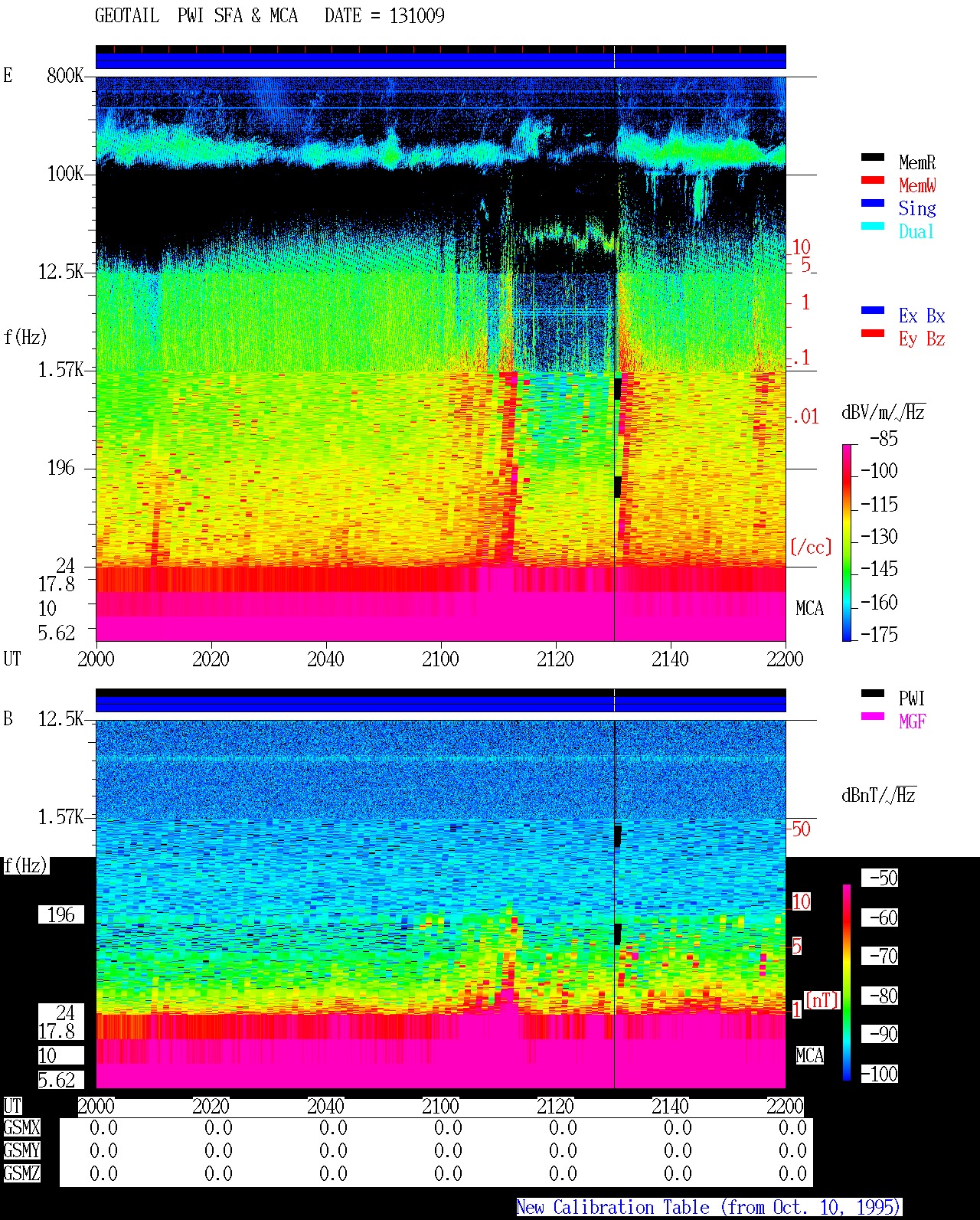Click the black MemR legend swatch
Viewport: 980px width, 1220px height.
pos(873,157)
